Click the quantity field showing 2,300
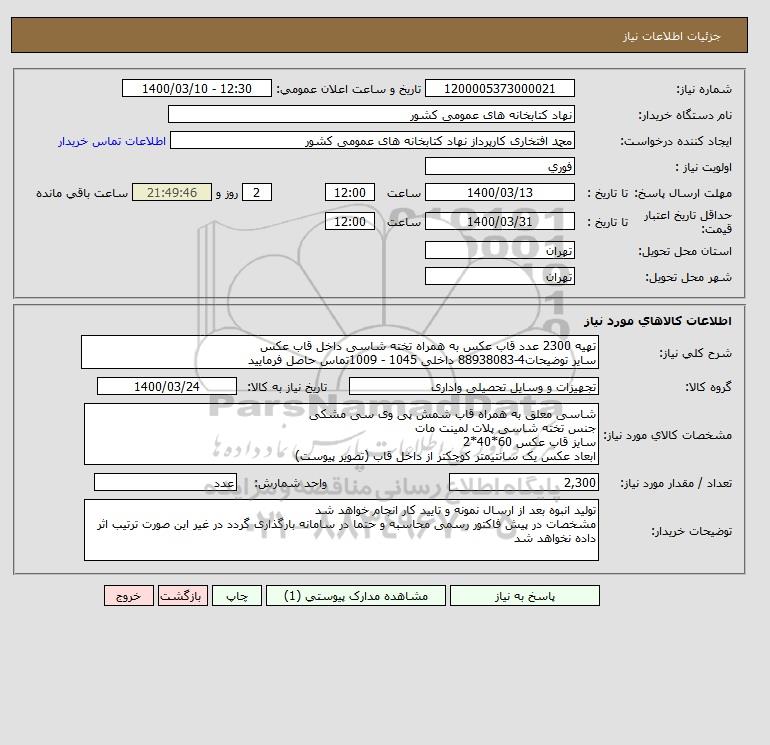Screen dimensions: 770x745 (x=523, y=483)
